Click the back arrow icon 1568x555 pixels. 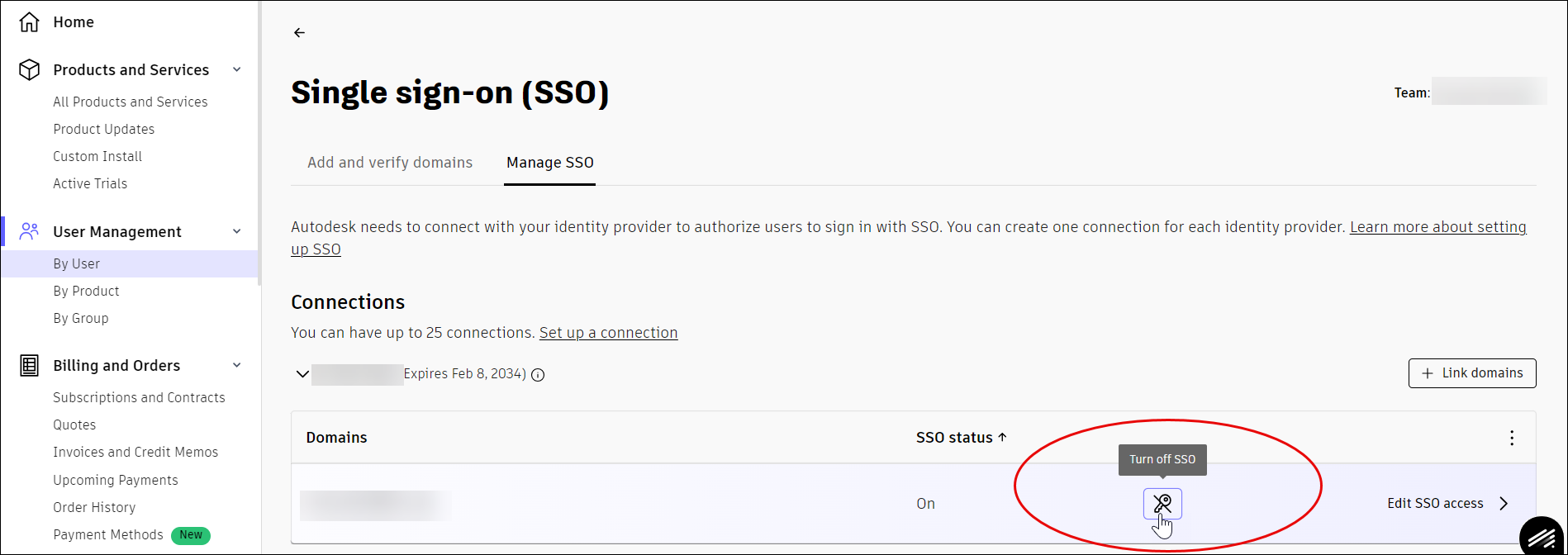[x=299, y=33]
